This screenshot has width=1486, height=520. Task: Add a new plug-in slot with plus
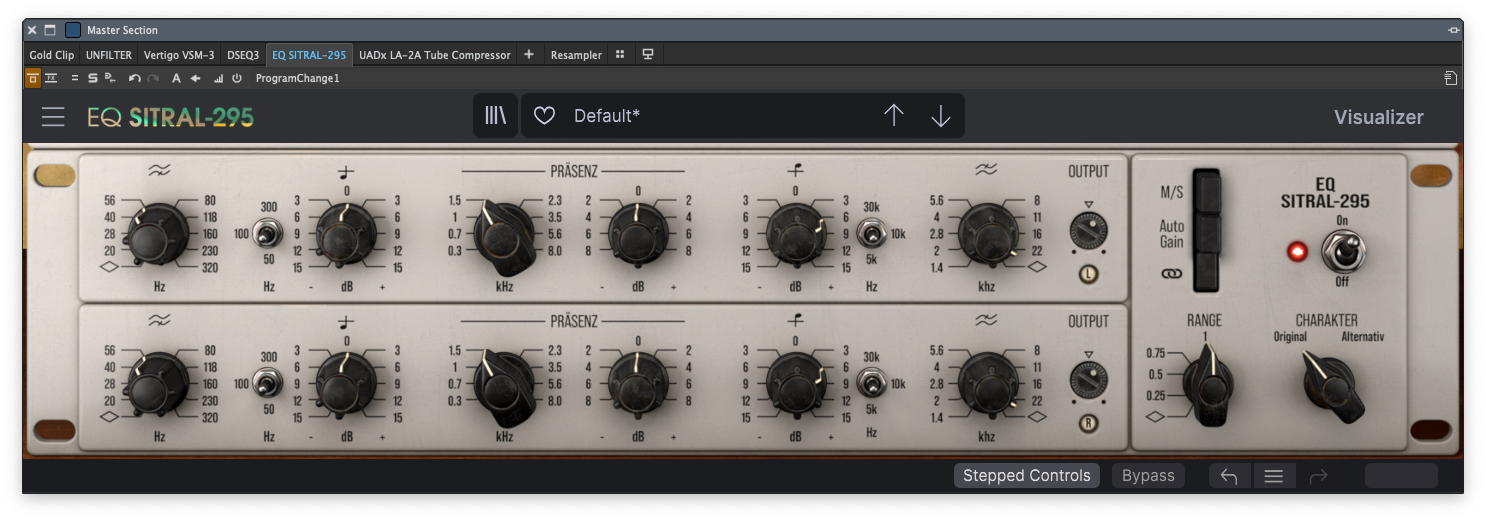pos(529,55)
